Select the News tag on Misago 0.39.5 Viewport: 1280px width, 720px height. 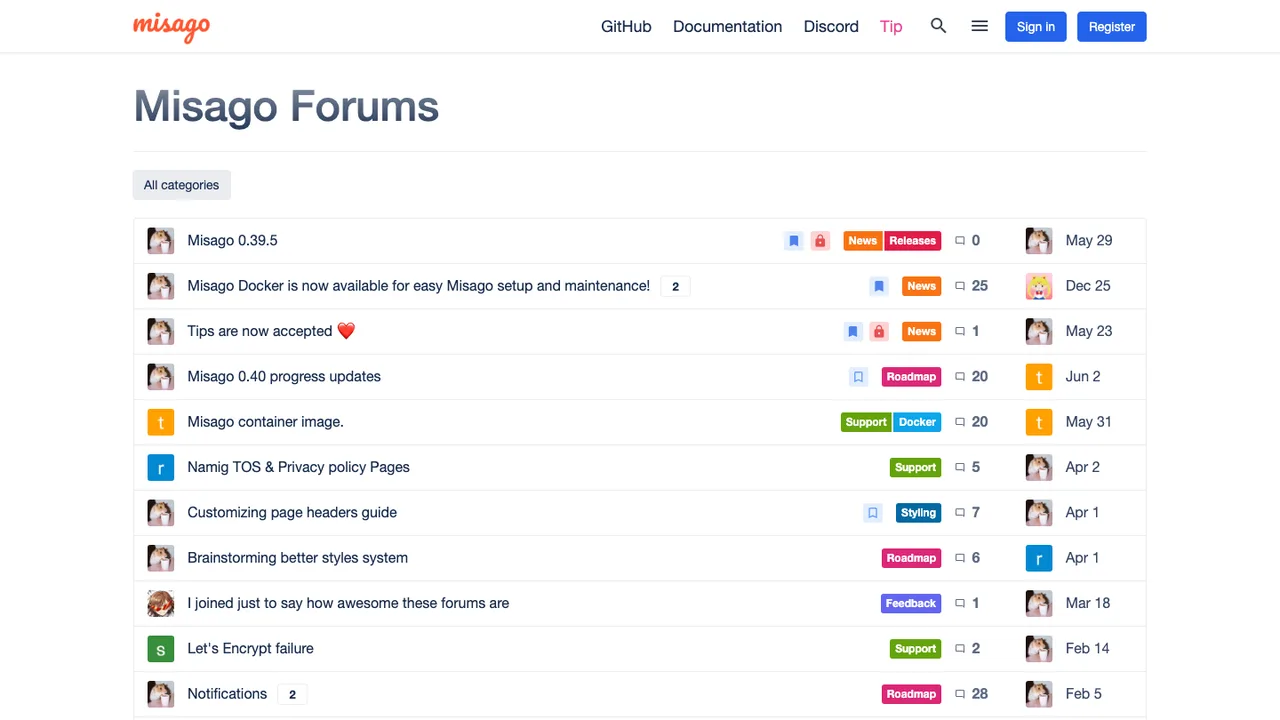click(863, 241)
